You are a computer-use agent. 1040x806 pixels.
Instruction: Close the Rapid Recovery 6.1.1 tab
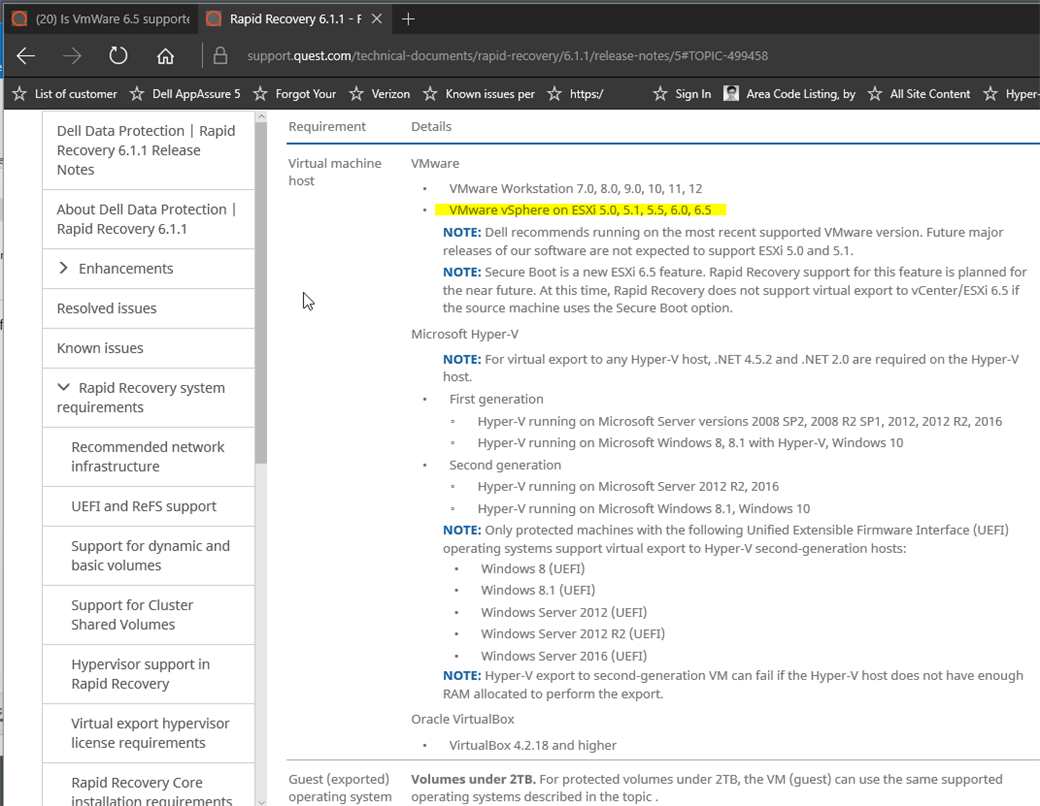point(377,19)
